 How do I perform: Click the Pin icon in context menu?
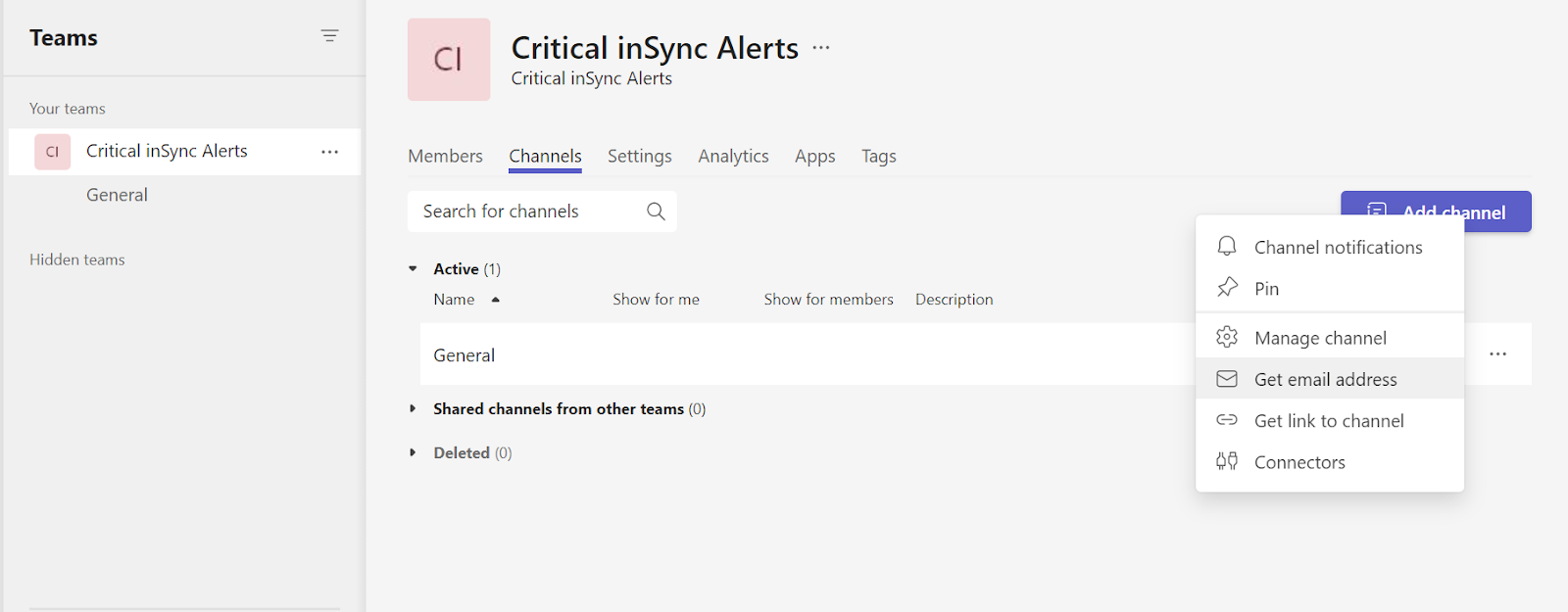click(1227, 288)
